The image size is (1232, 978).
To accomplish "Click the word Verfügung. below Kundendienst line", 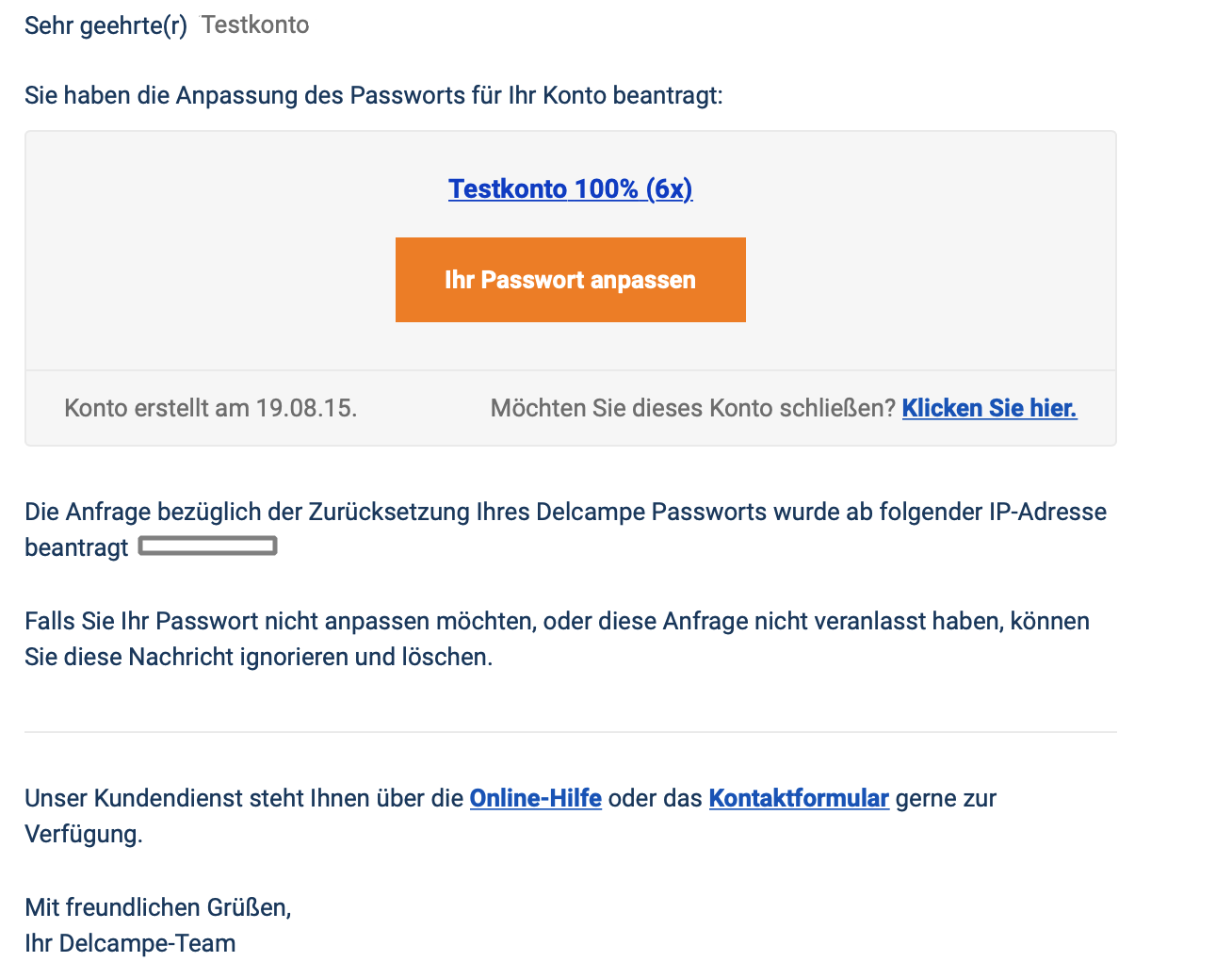I will [84, 834].
